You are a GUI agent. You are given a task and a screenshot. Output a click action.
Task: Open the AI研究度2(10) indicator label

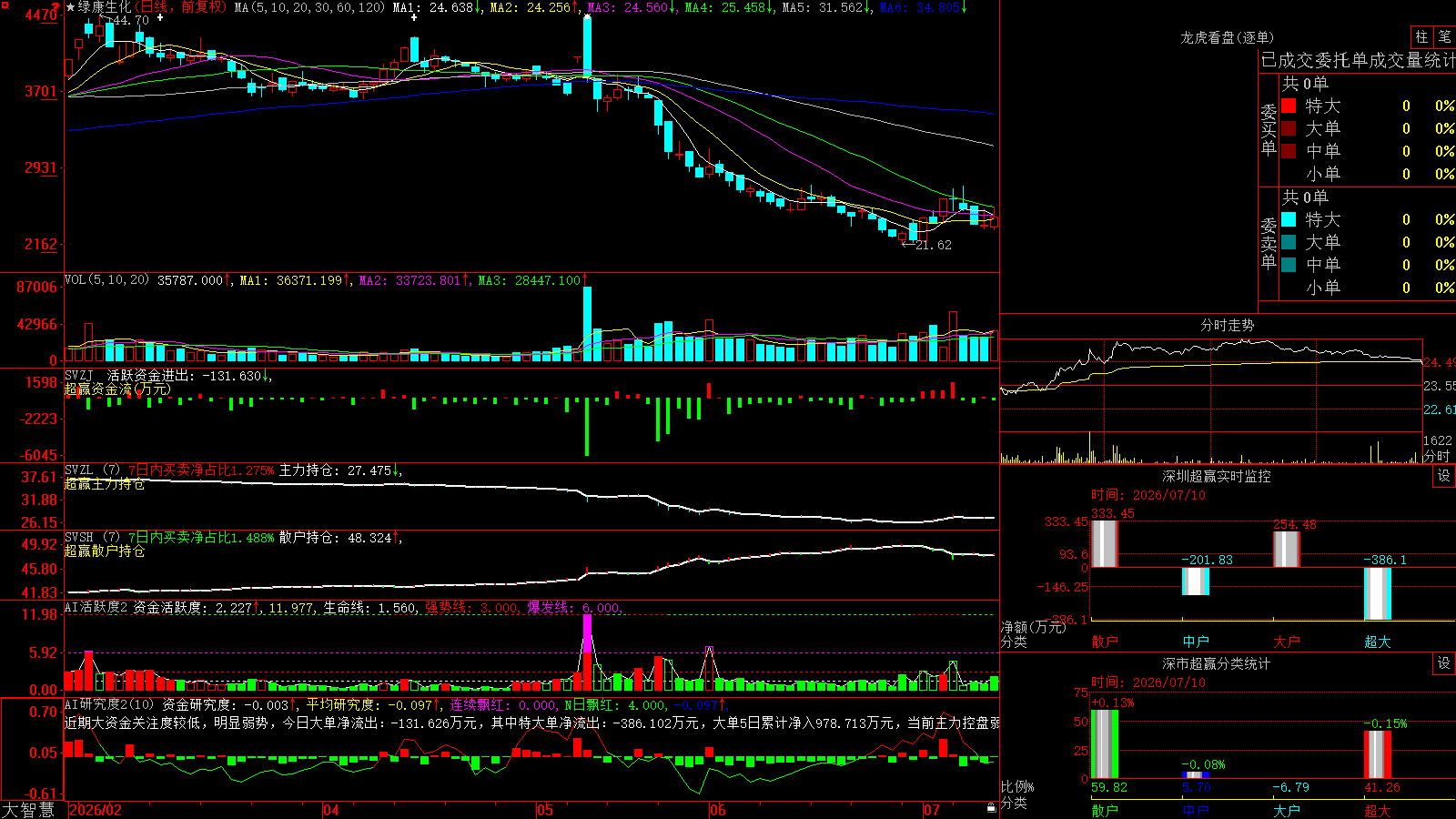click(x=110, y=704)
